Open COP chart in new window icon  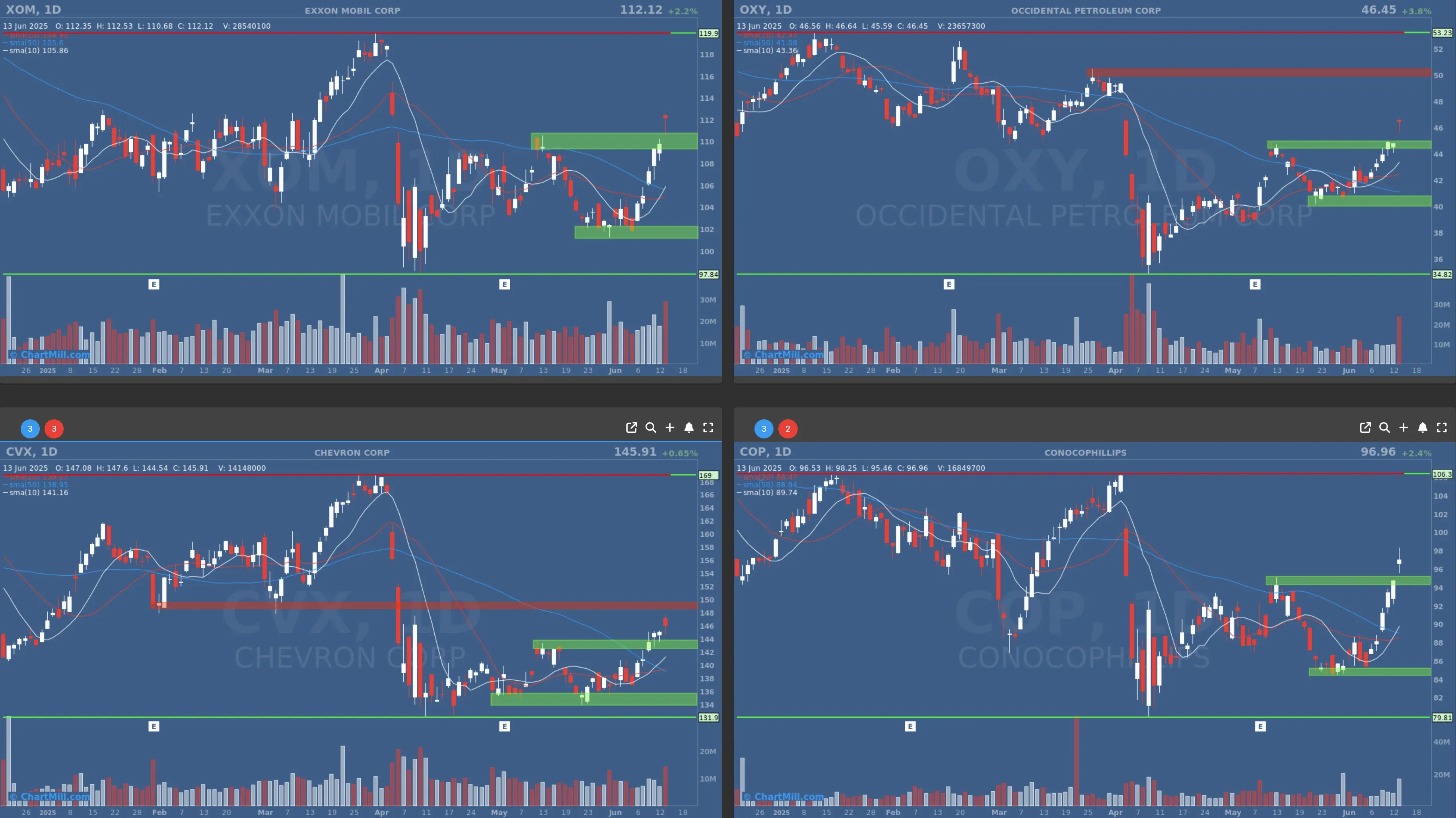(x=1365, y=428)
